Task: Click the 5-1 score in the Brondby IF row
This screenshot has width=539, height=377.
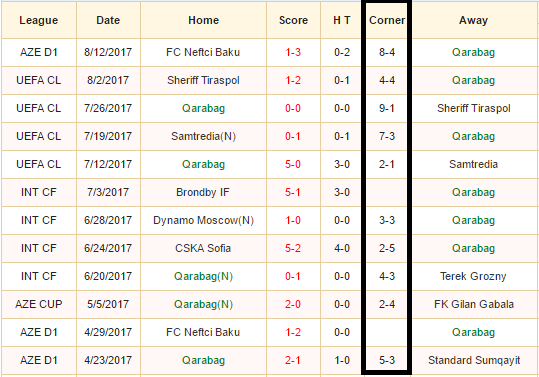Action: (x=293, y=192)
